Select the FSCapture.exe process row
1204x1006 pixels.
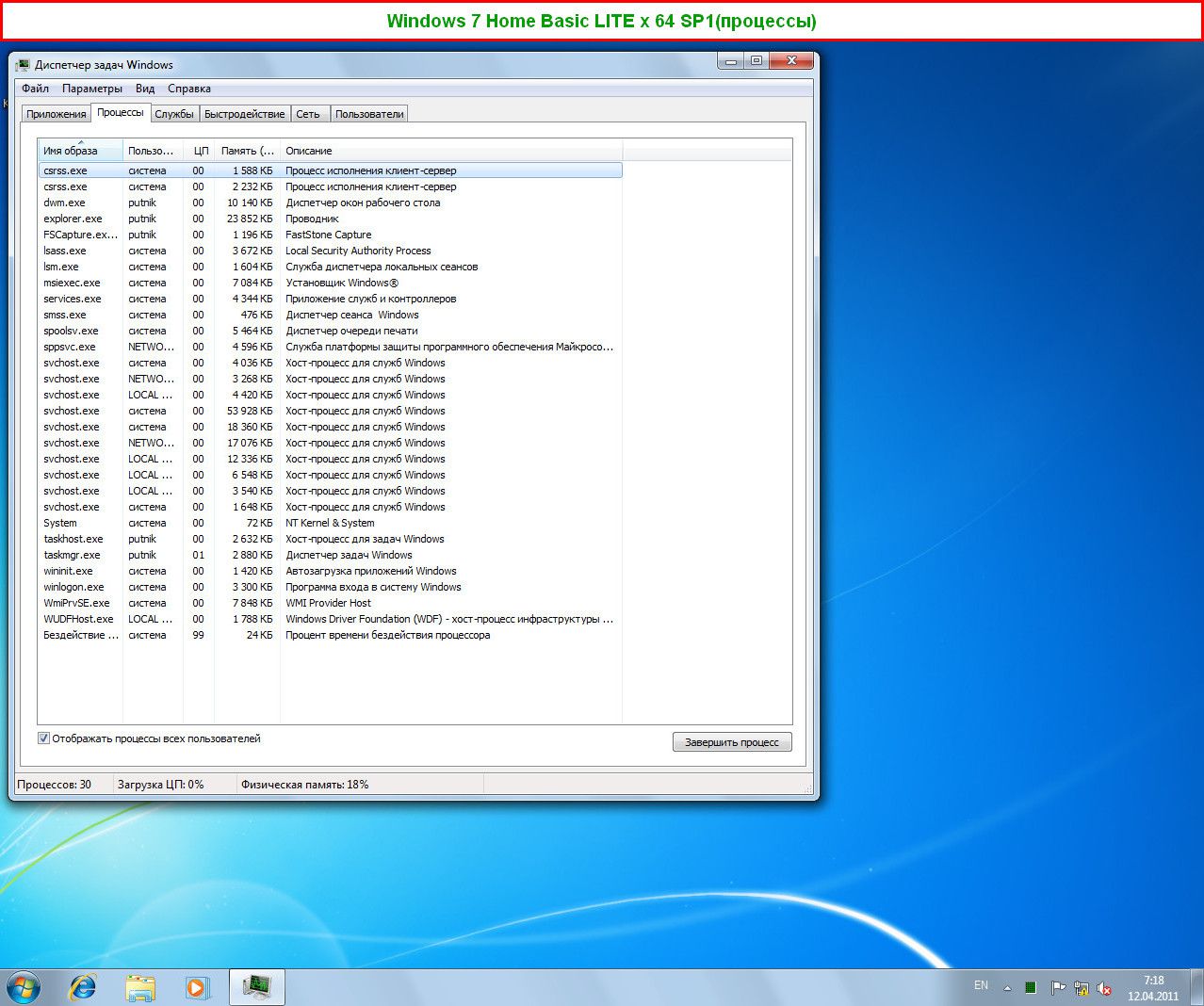tap(330, 235)
